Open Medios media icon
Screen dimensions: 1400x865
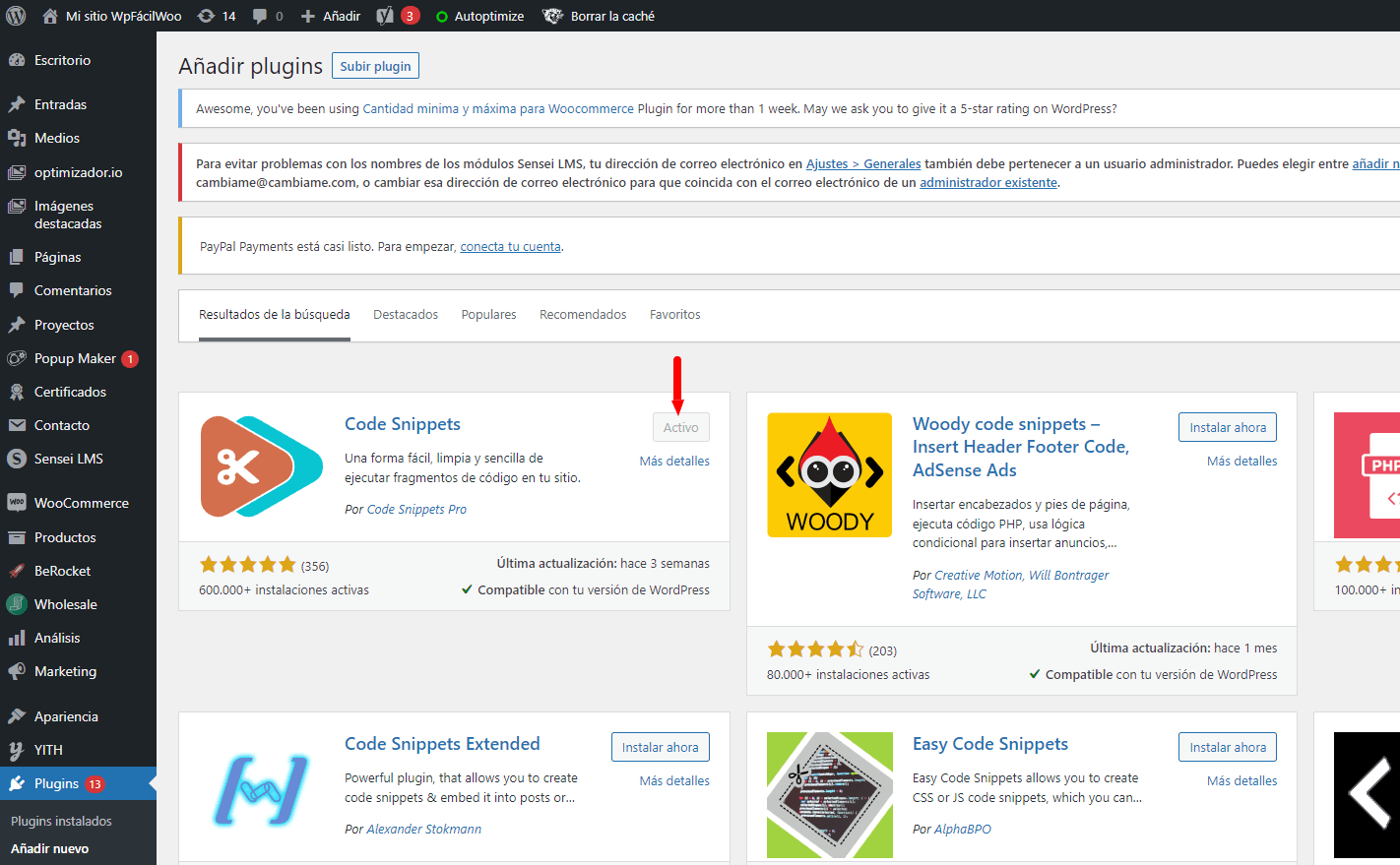pos(17,138)
